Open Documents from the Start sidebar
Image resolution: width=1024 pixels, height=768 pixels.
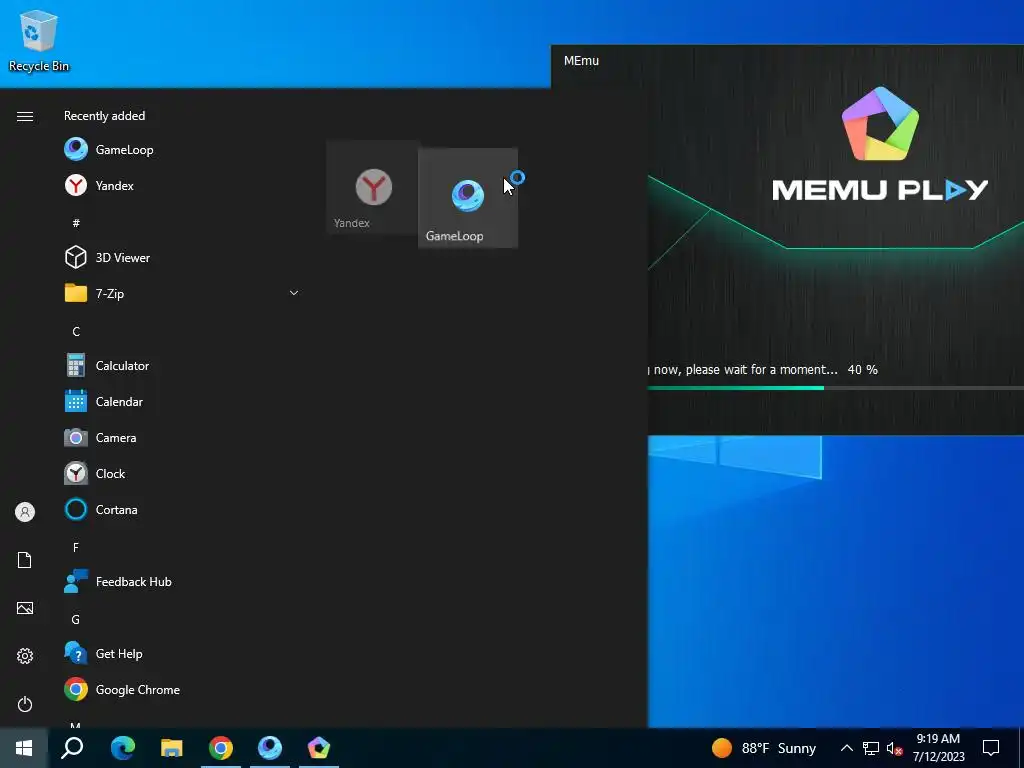[x=25, y=560]
